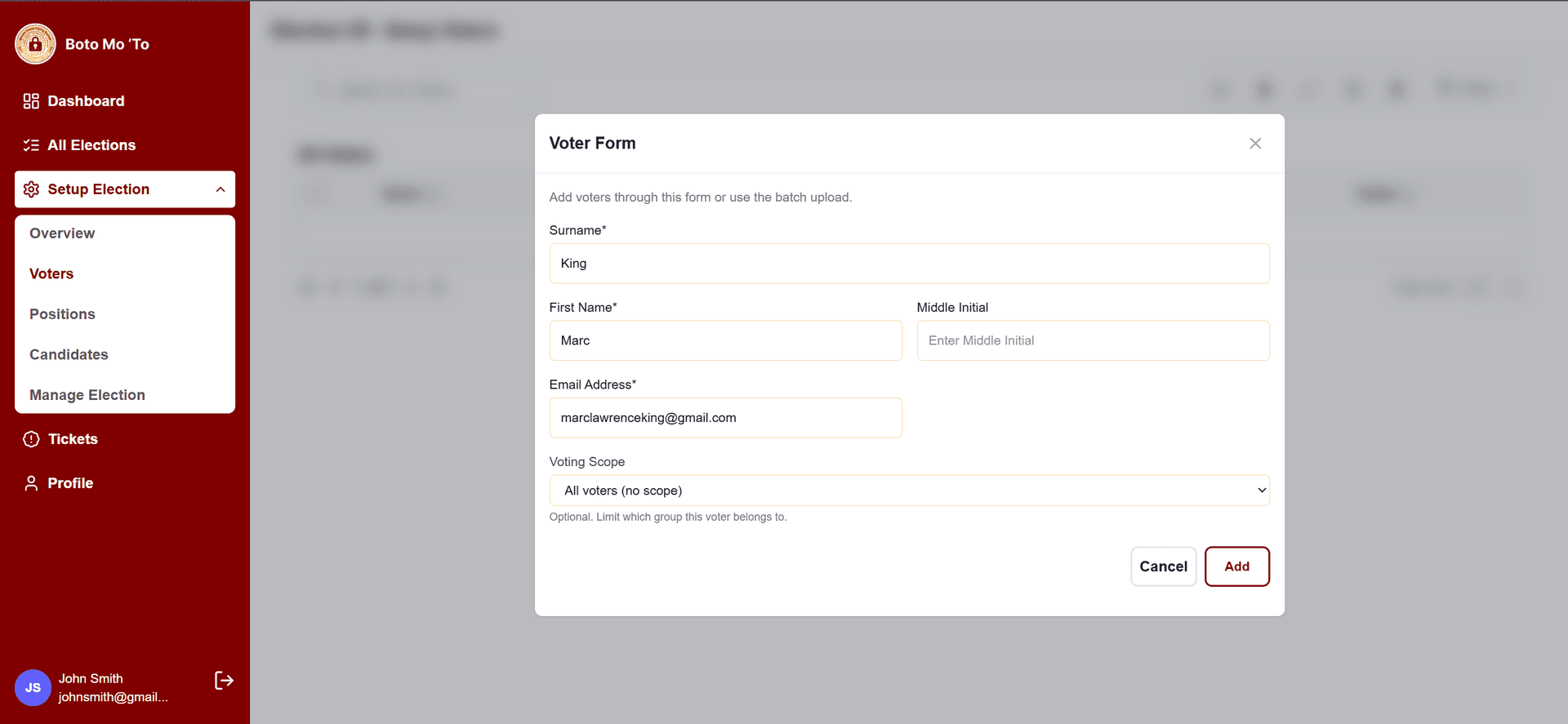Select Manage Election in sidebar

click(x=87, y=395)
